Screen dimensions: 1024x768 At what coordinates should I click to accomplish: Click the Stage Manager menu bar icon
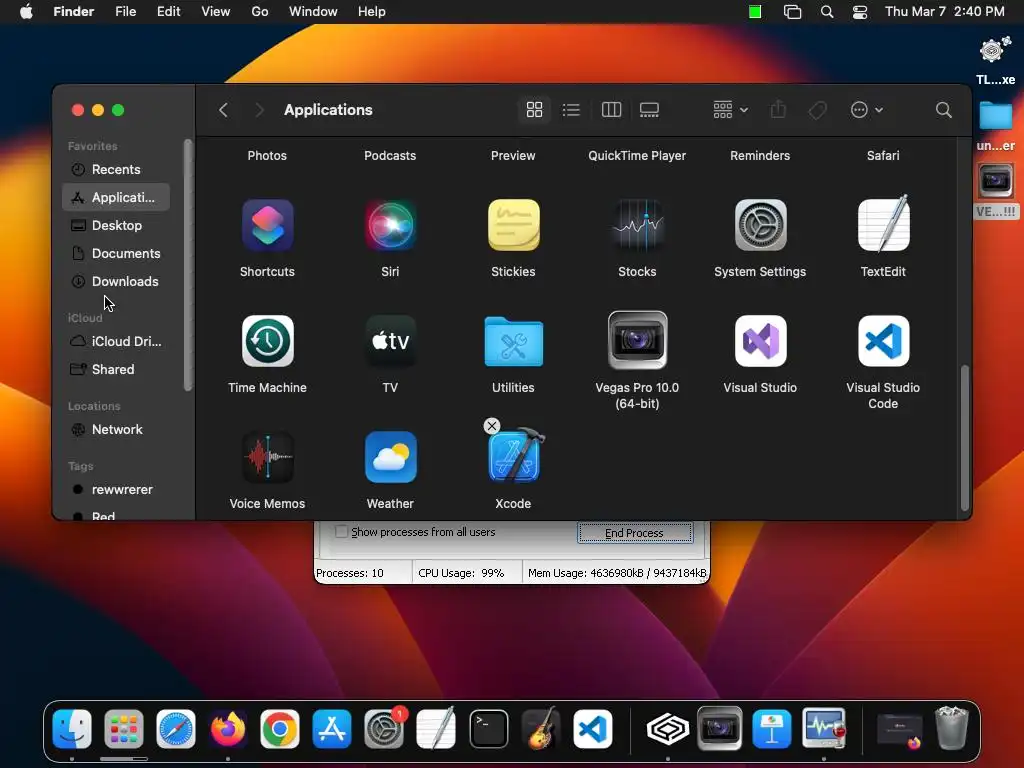tap(792, 12)
